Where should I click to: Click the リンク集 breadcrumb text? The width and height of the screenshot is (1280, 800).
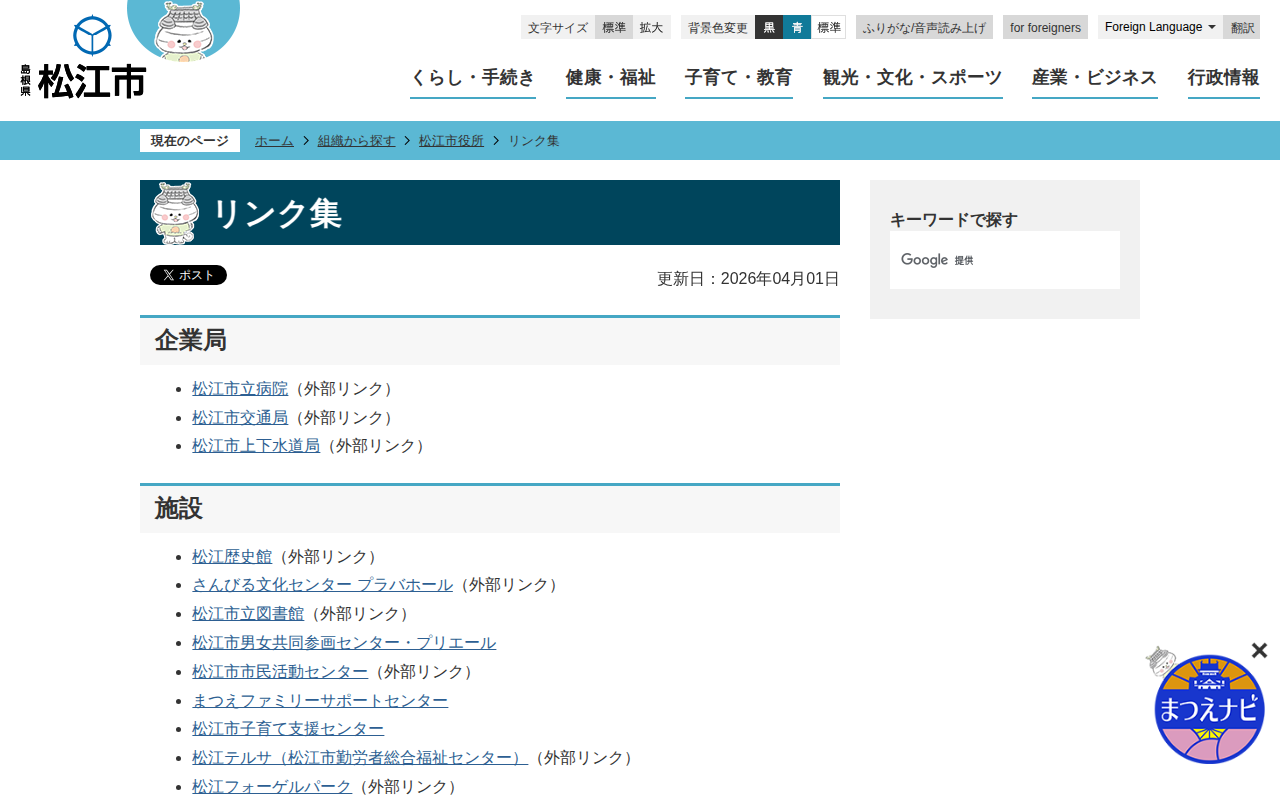coord(534,141)
